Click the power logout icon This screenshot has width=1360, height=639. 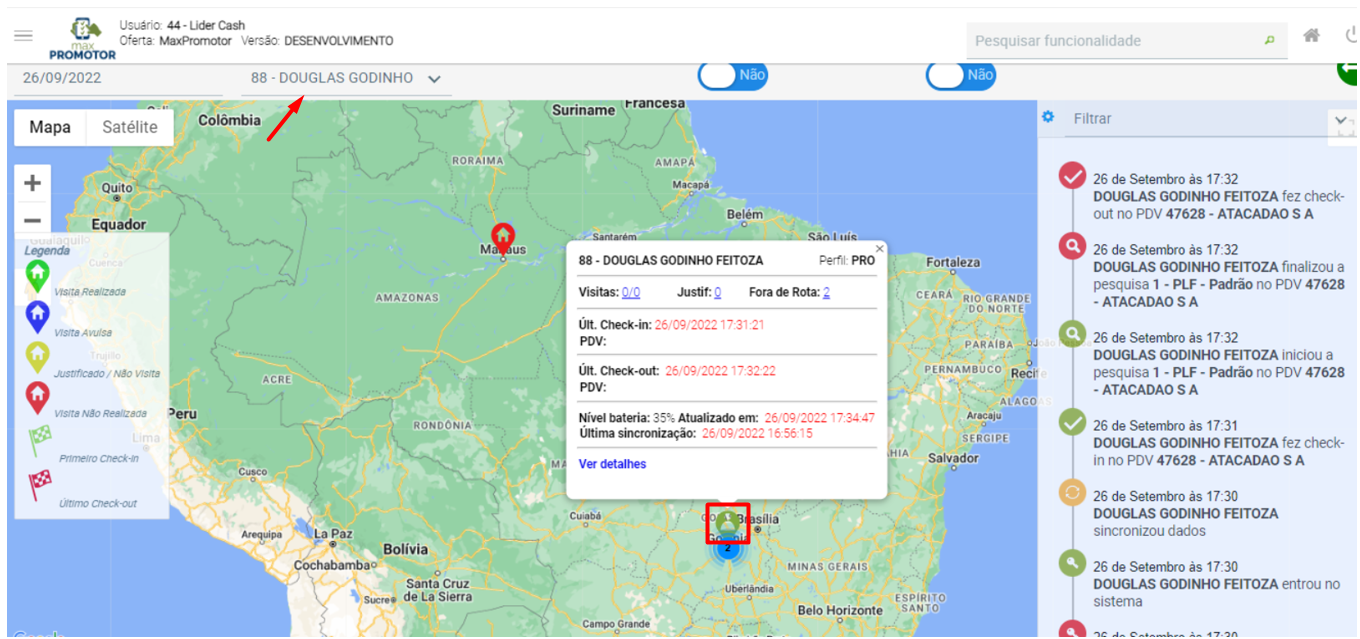pyautogui.click(x=1351, y=36)
